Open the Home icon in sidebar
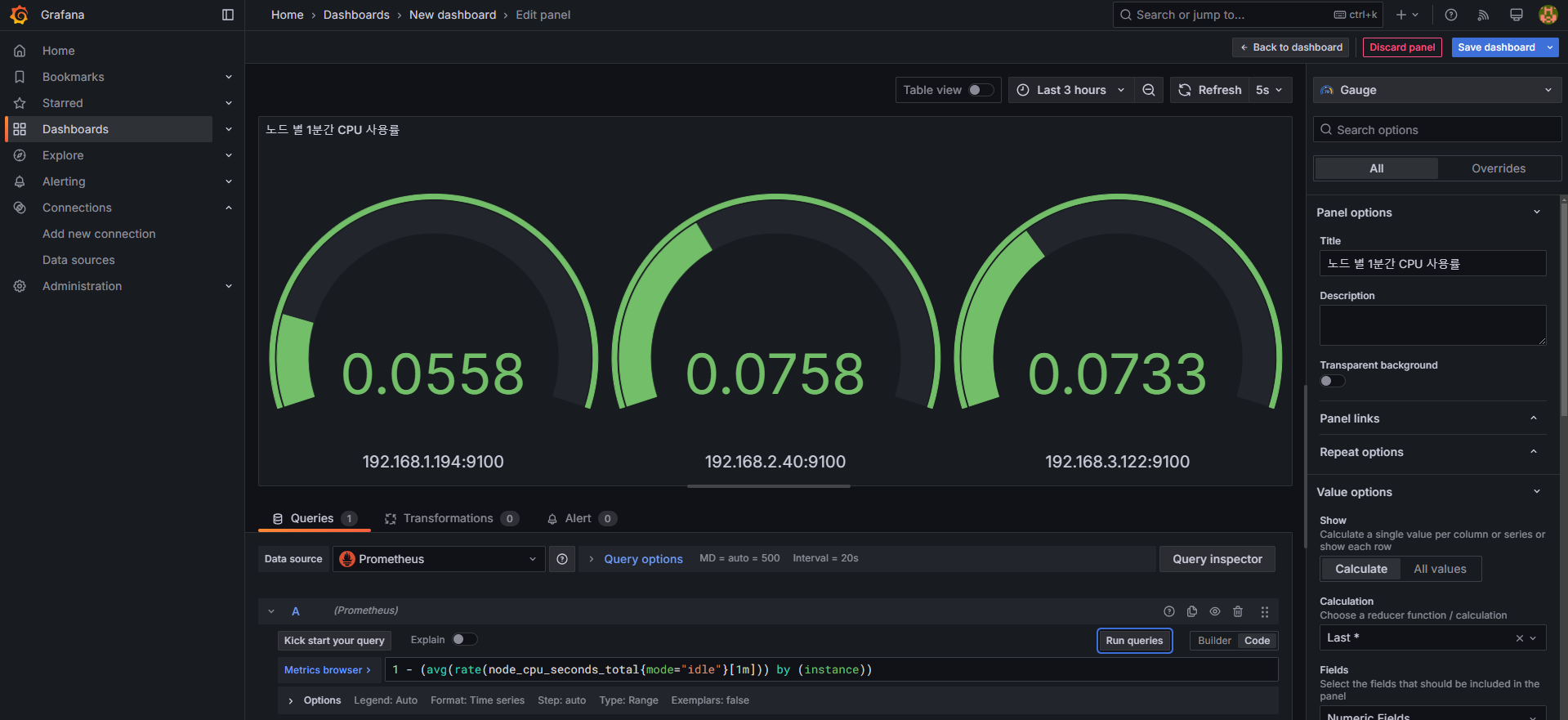This screenshot has width=1568, height=720. pyautogui.click(x=20, y=51)
